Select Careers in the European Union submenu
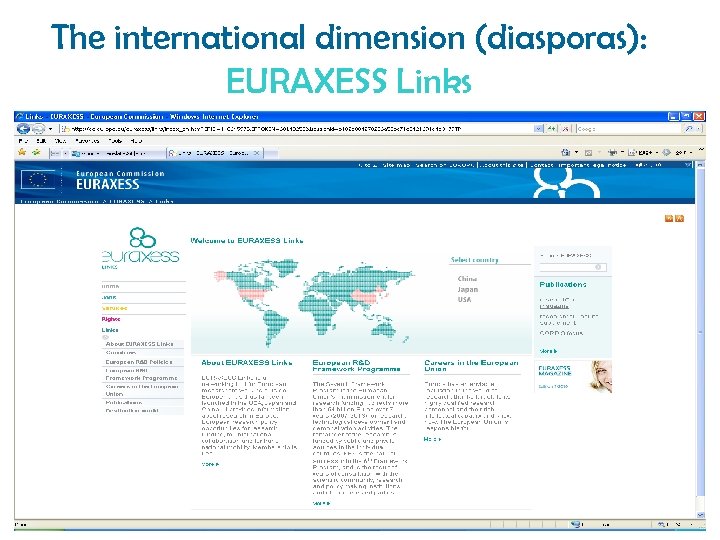This screenshot has width=720, height=540. tap(141, 390)
